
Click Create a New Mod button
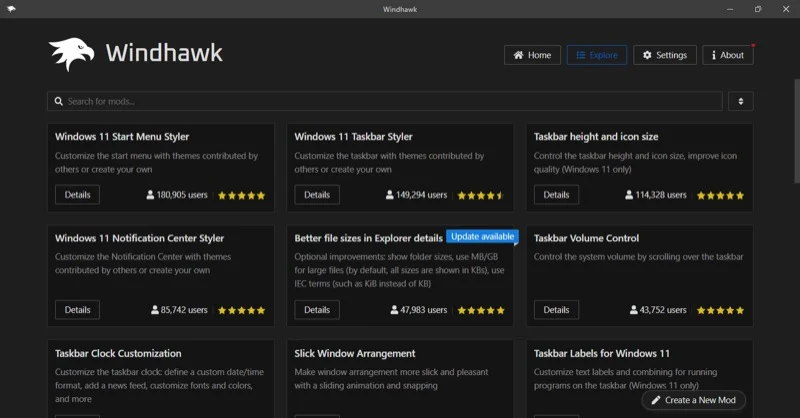[x=694, y=400]
